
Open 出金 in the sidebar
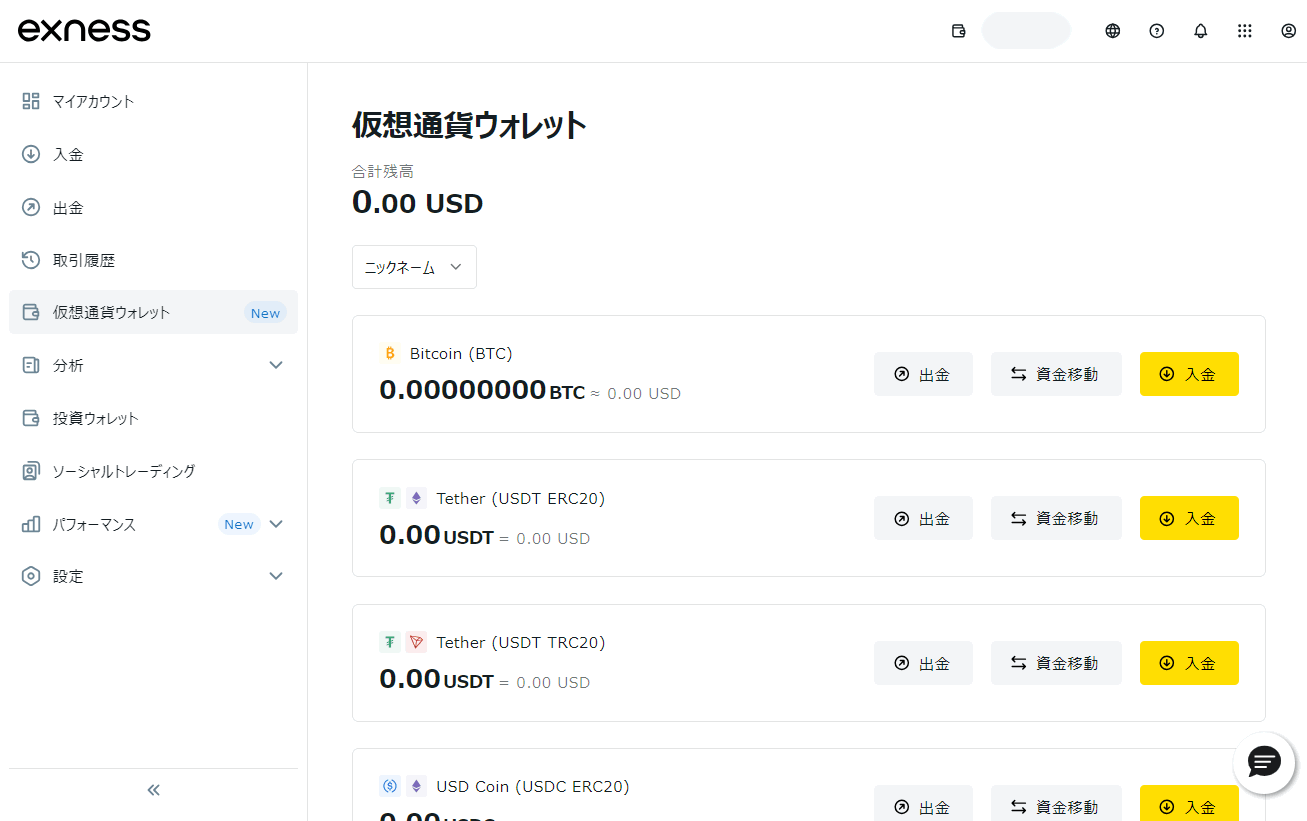153,207
